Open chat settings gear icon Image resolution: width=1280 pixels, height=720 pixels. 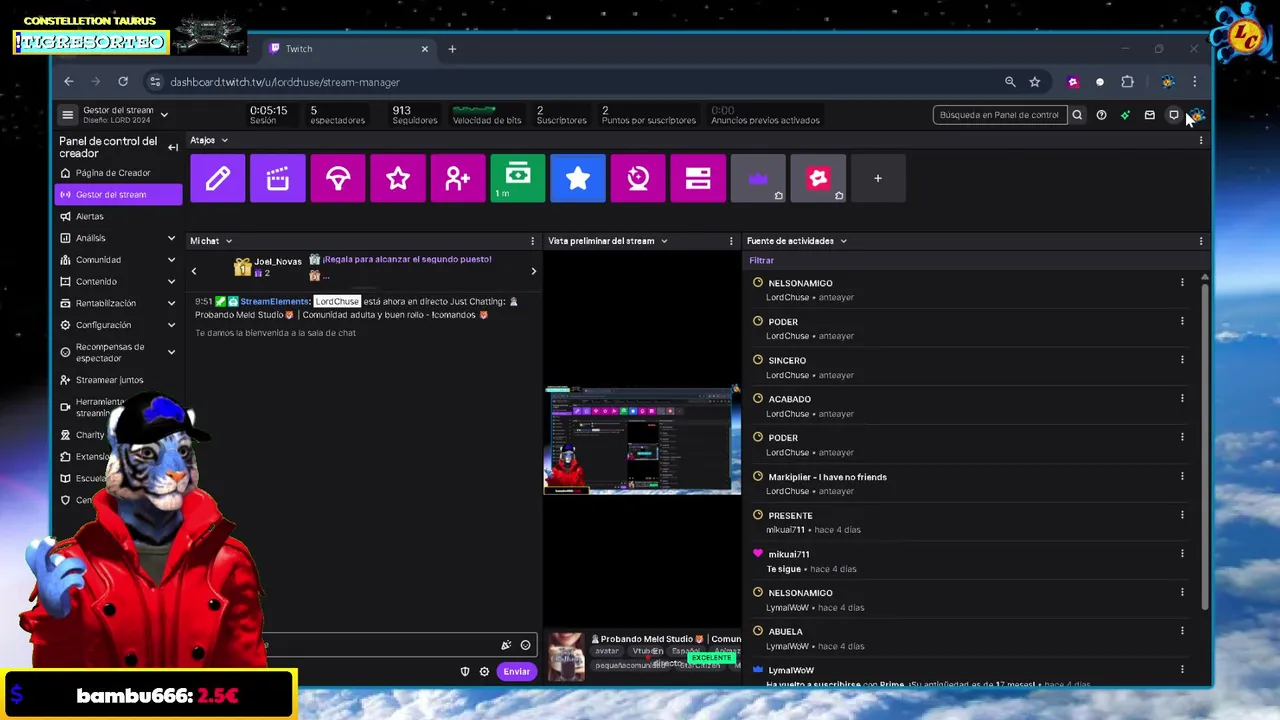point(484,671)
